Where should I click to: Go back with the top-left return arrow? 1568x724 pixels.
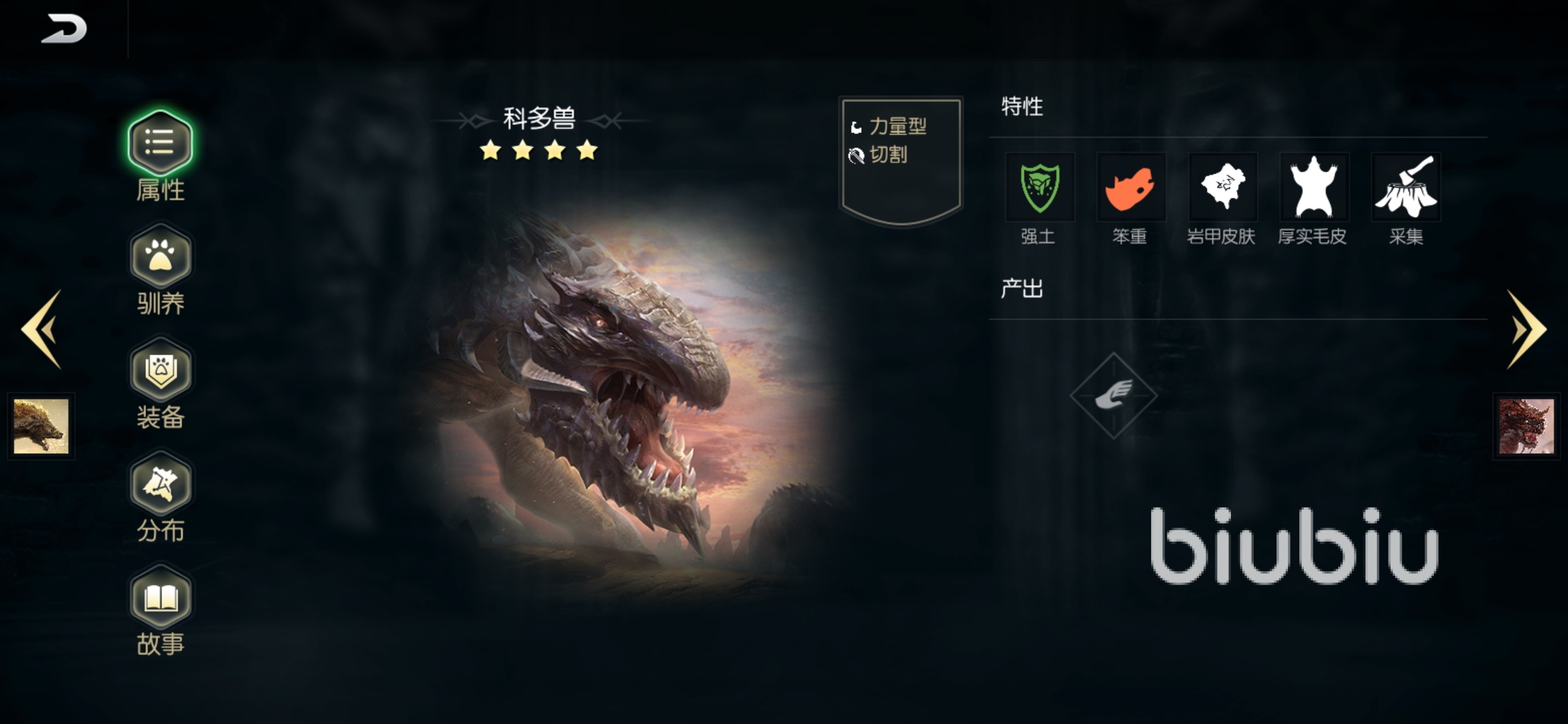point(64,29)
